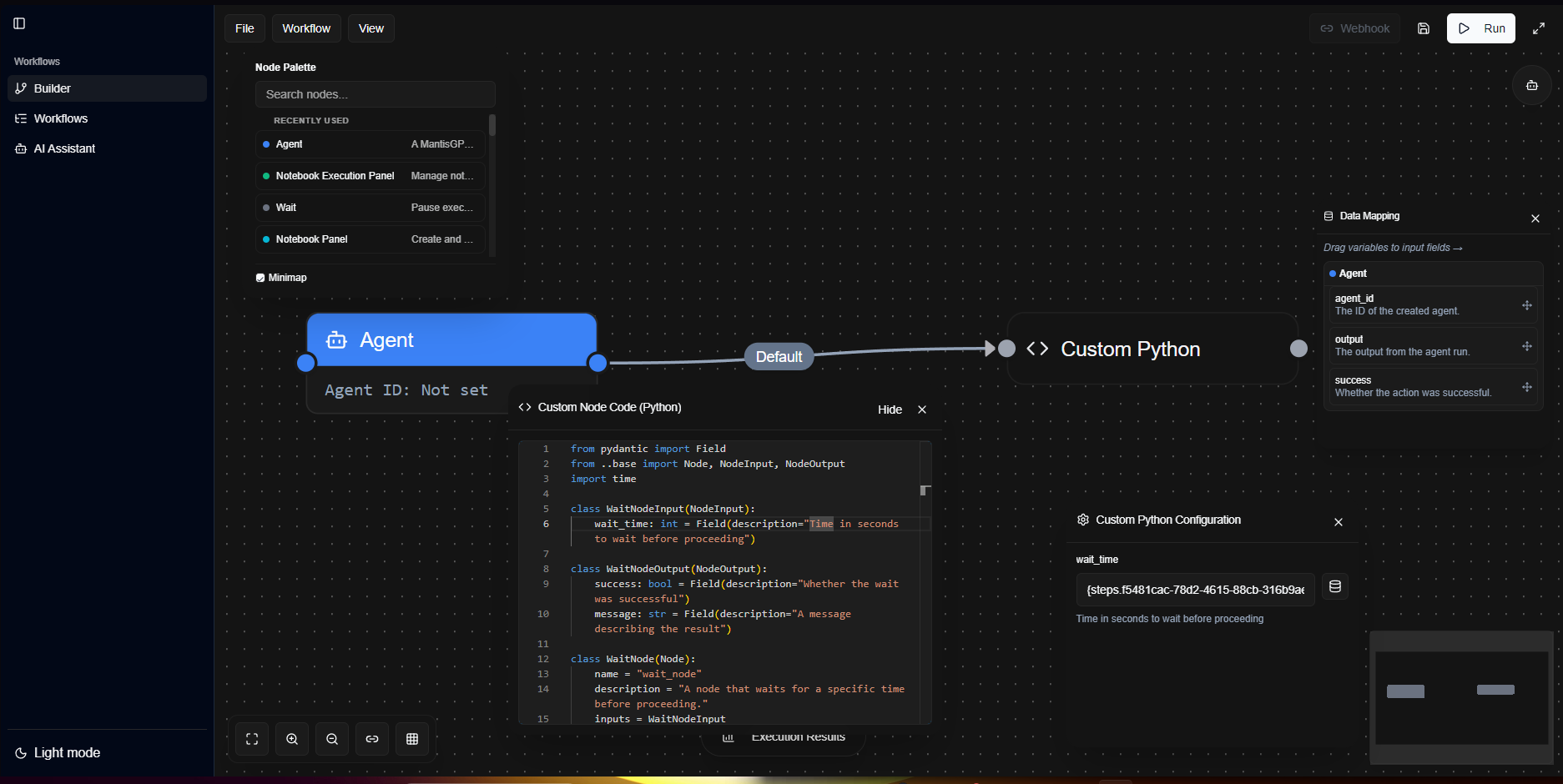Viewport: 1563px width, 784px height.
Task: Hide the Custom Node Code panel
Action: click(890, 410)
